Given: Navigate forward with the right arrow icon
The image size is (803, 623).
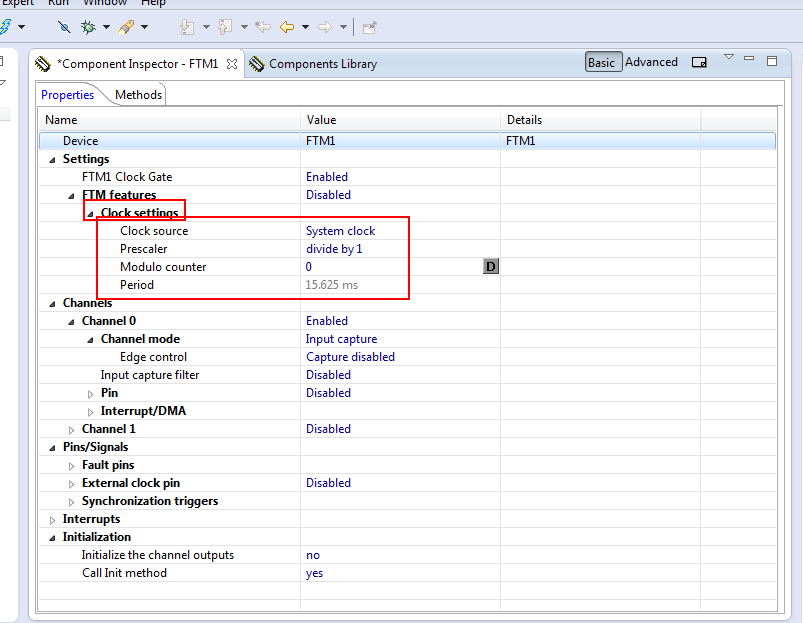Looking at the screenshot, I should 325,27.
